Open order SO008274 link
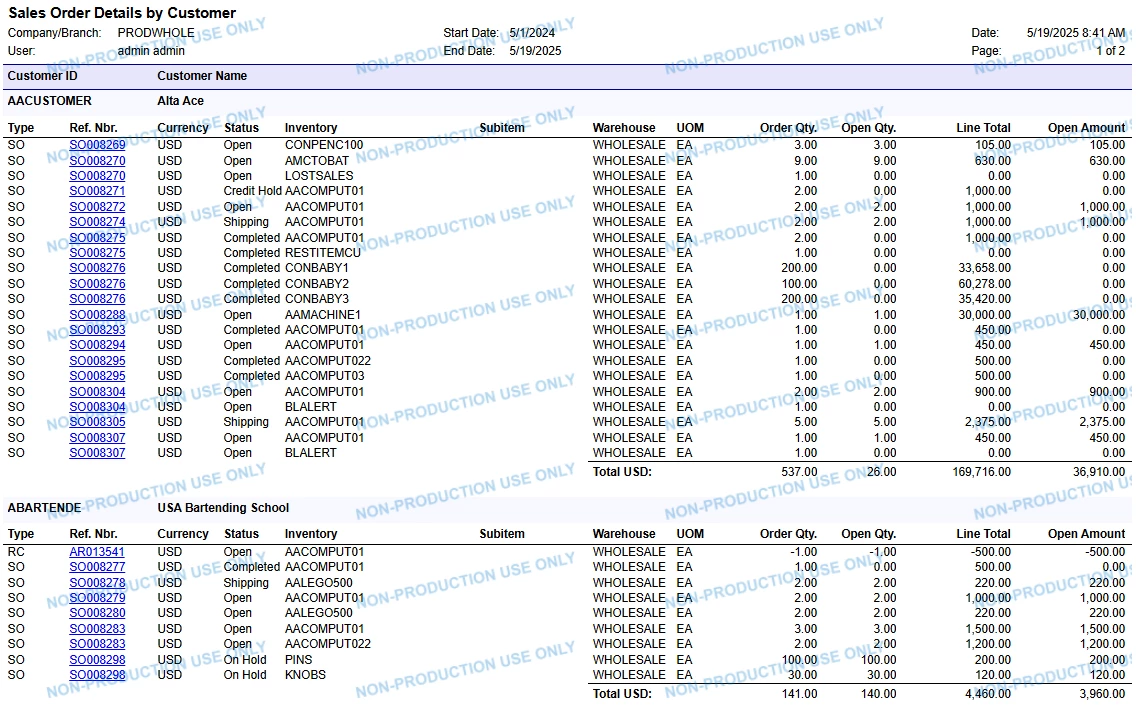 click(x=97, y=222)
